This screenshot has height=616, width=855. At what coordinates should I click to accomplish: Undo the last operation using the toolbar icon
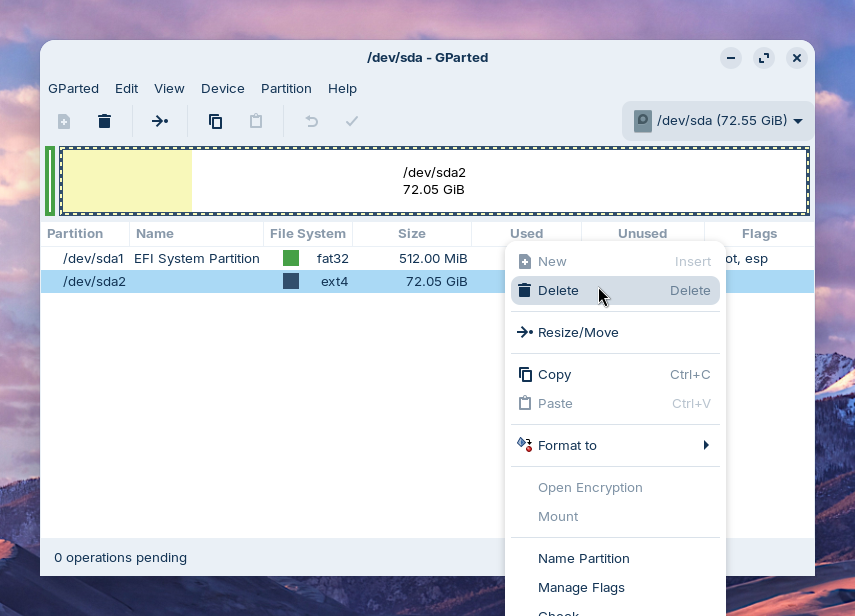311,120
